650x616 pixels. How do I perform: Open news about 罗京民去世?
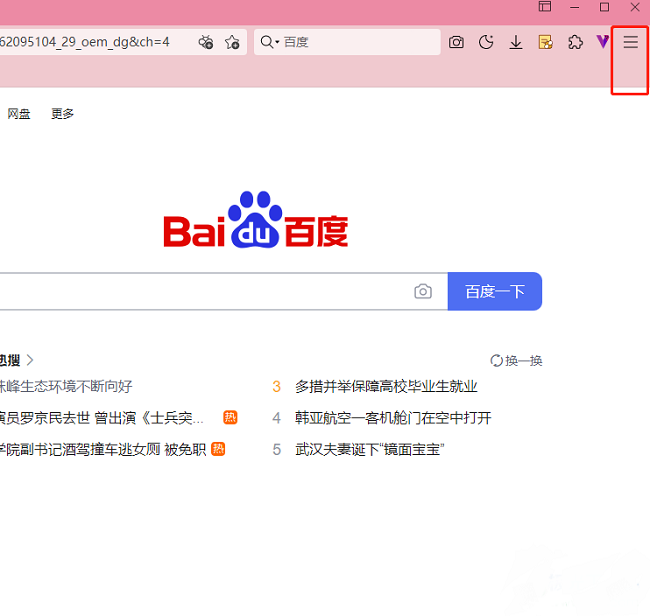tap(102, 418)
